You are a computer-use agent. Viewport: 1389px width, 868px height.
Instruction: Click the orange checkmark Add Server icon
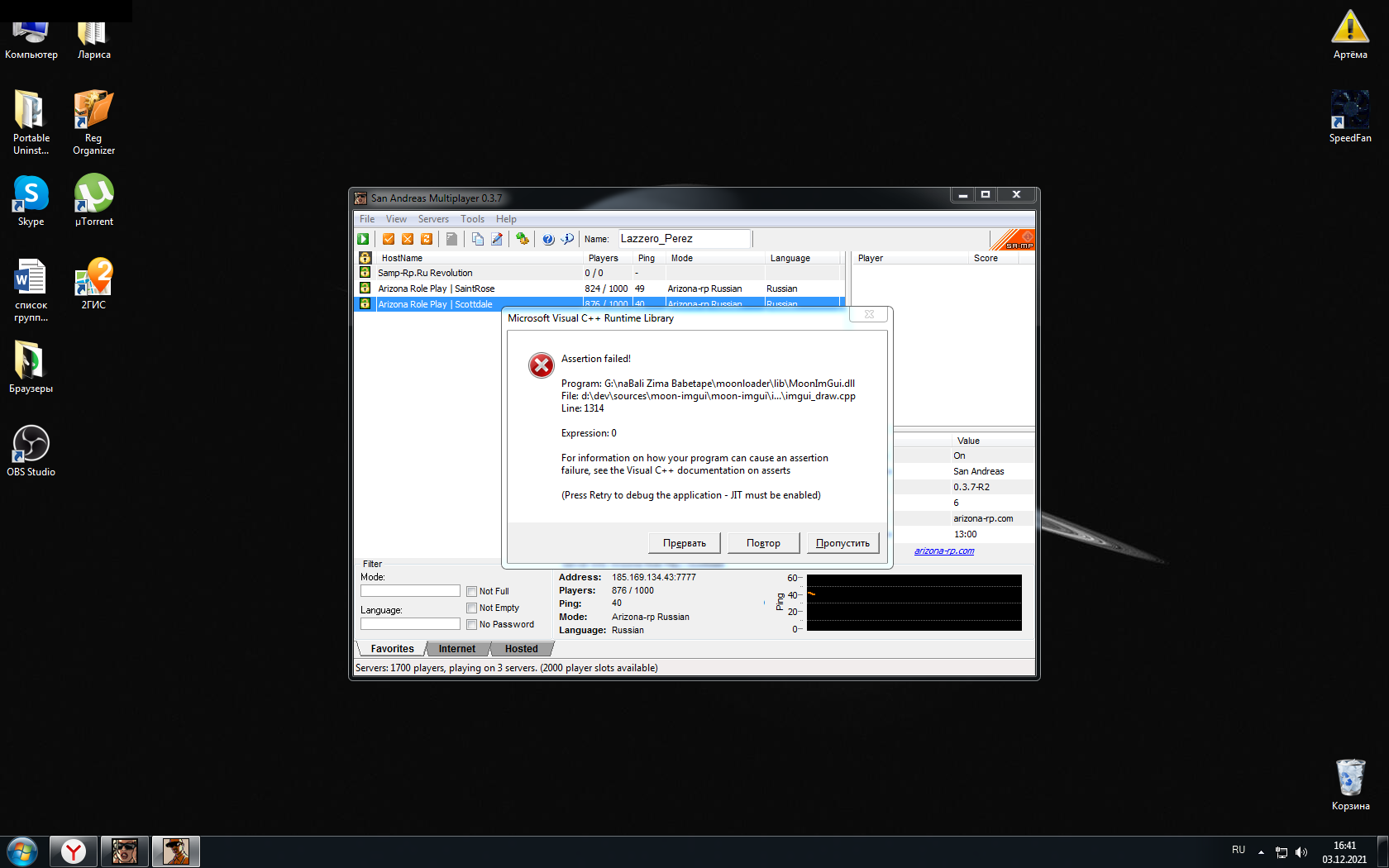(x=388, y=239)
